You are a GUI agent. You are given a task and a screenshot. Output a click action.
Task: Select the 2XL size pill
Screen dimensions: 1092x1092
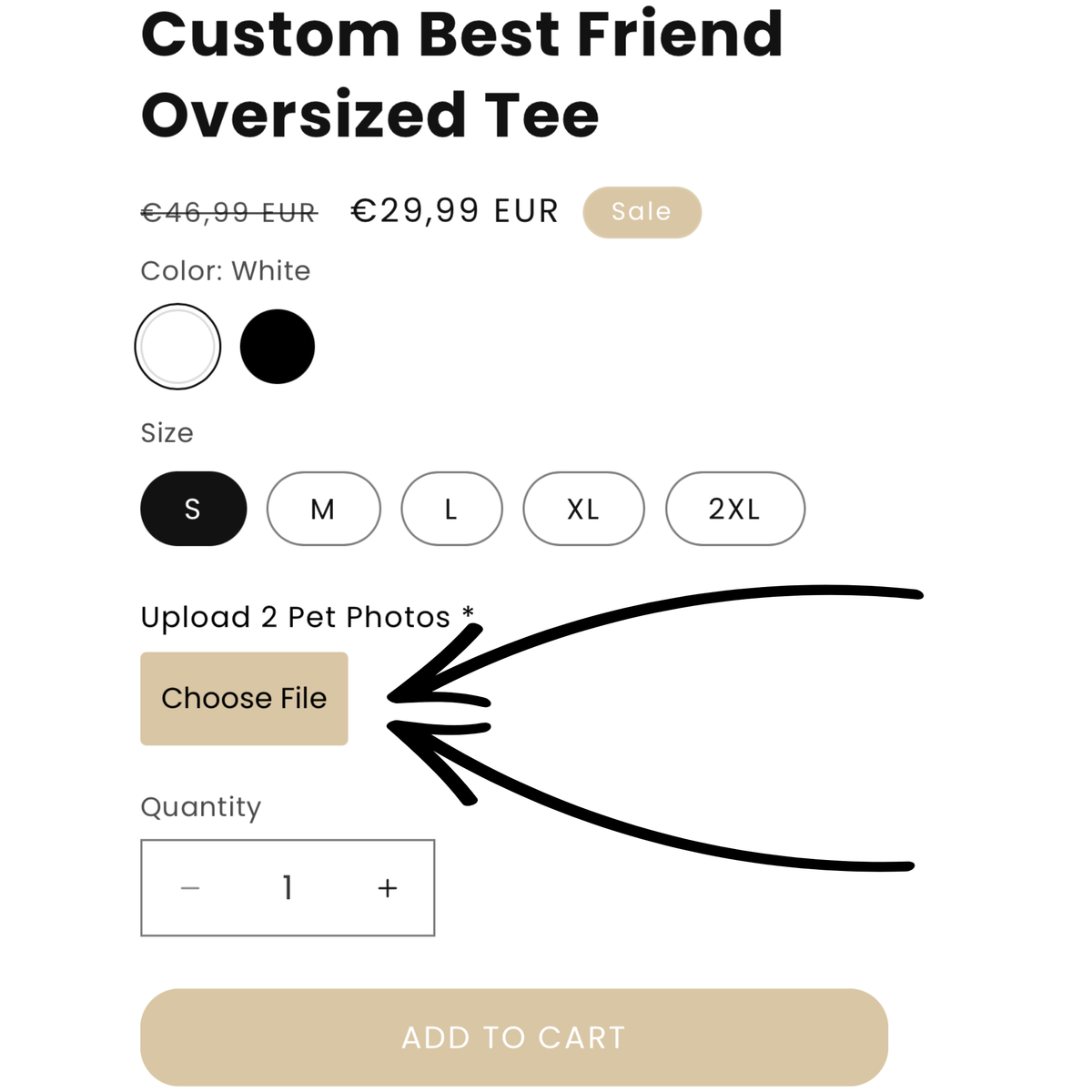[x=735, y=509]
